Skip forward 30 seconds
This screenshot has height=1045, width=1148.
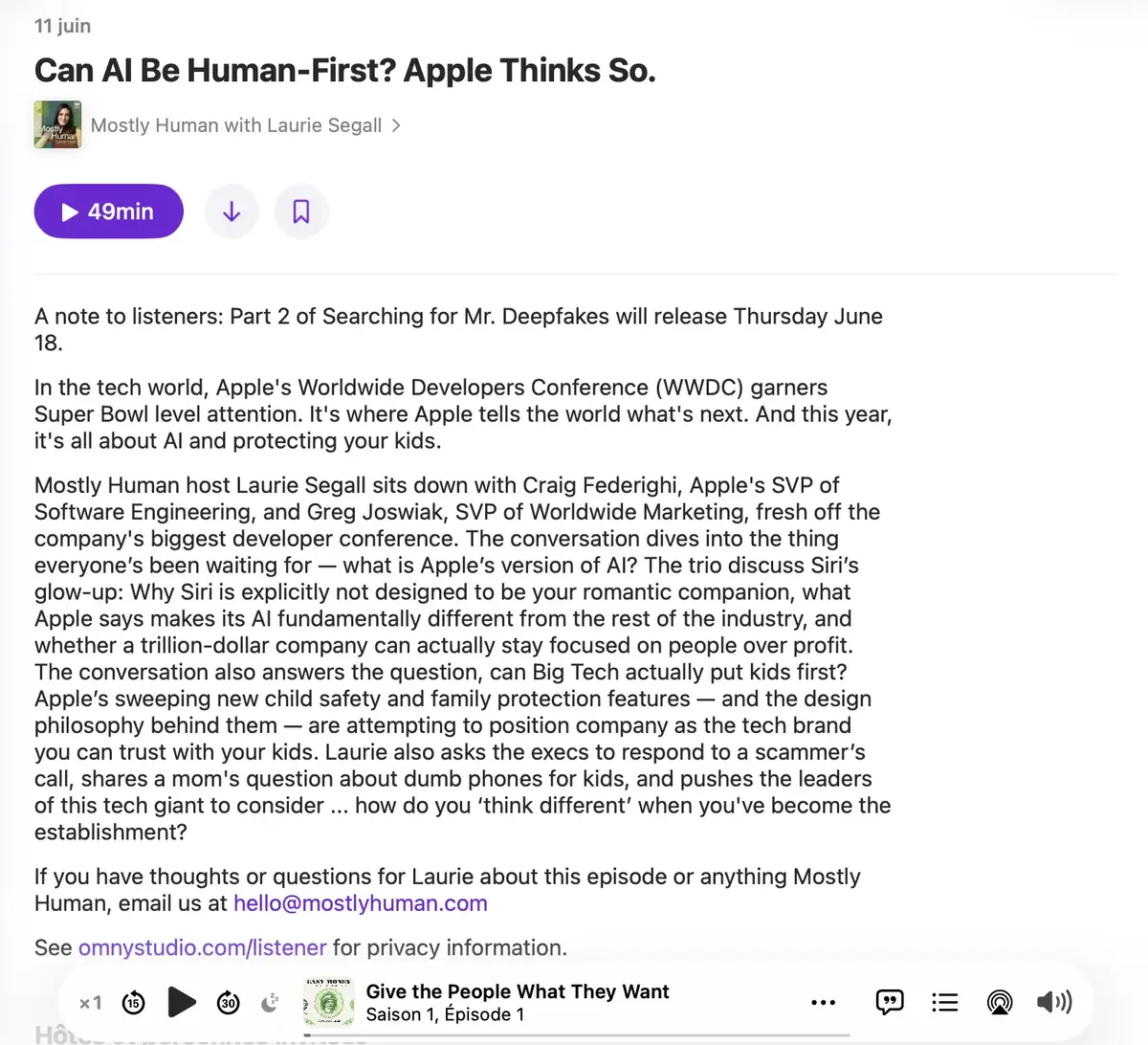point(228,1003)
